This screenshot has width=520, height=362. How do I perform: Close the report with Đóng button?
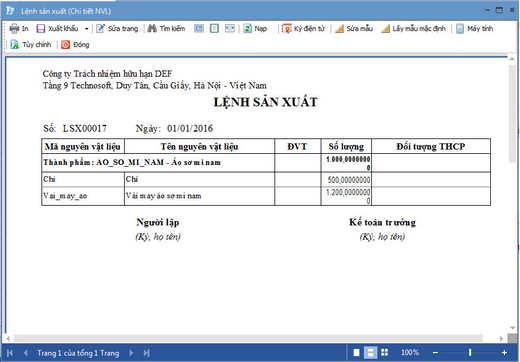(75, 45)
